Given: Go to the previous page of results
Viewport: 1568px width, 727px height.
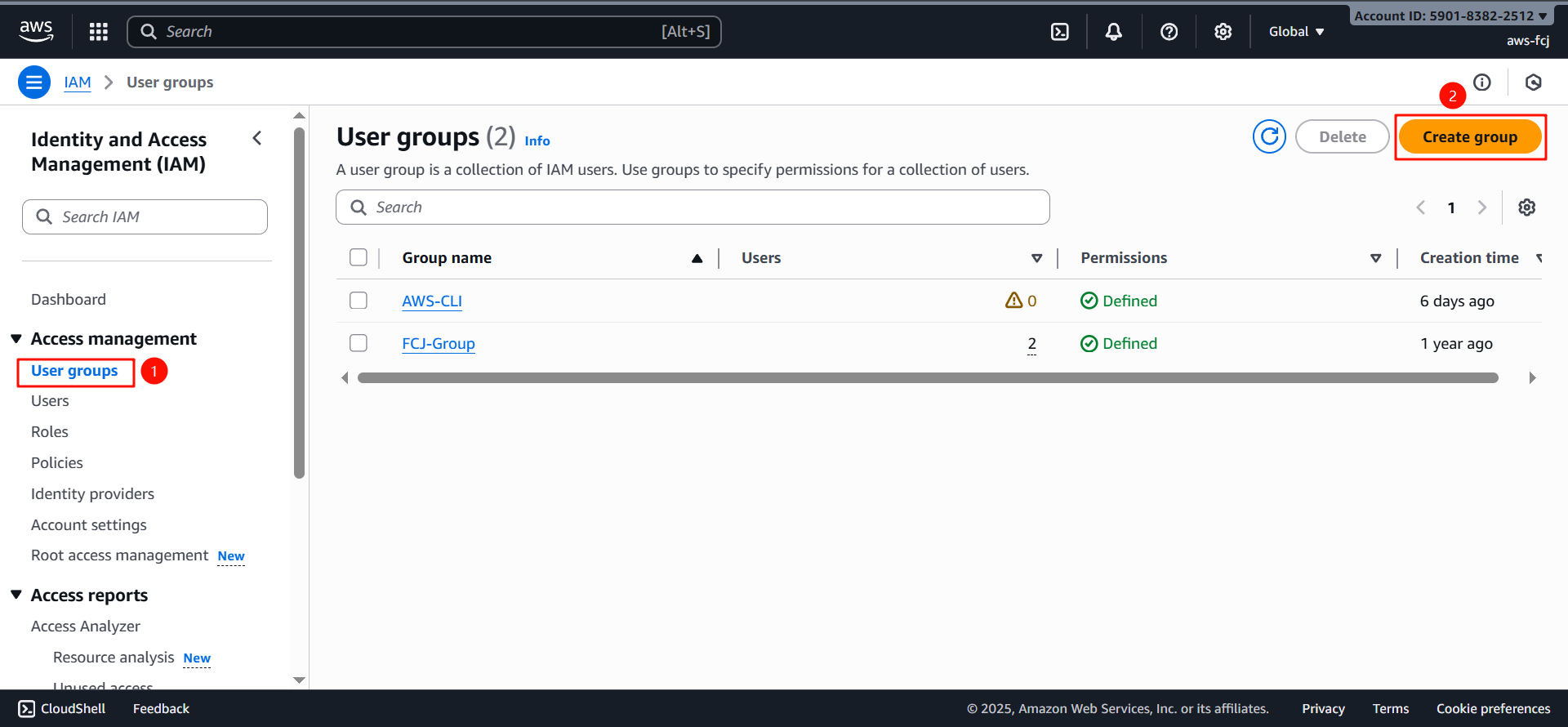Looking at the screenshot, I should point(1420,207).
